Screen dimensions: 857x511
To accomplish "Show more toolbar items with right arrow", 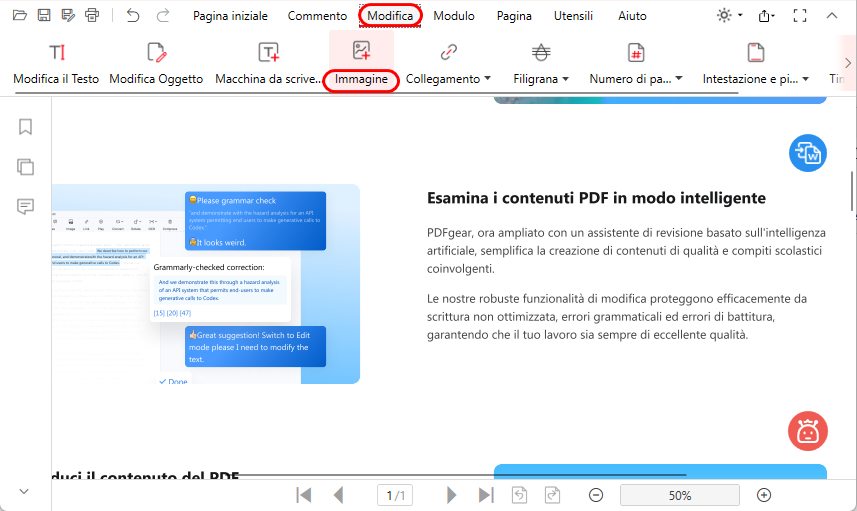I will [848, 63].
